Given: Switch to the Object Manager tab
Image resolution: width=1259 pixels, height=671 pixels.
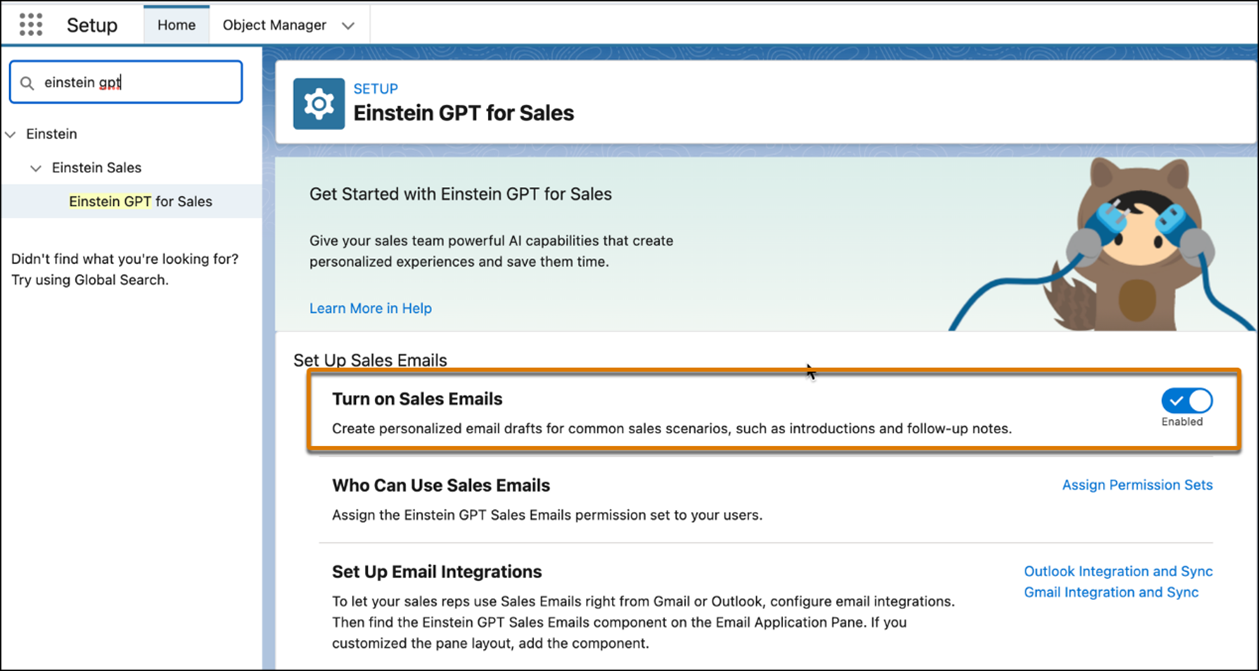Looking at the screenshot, I should click(277, 23).
